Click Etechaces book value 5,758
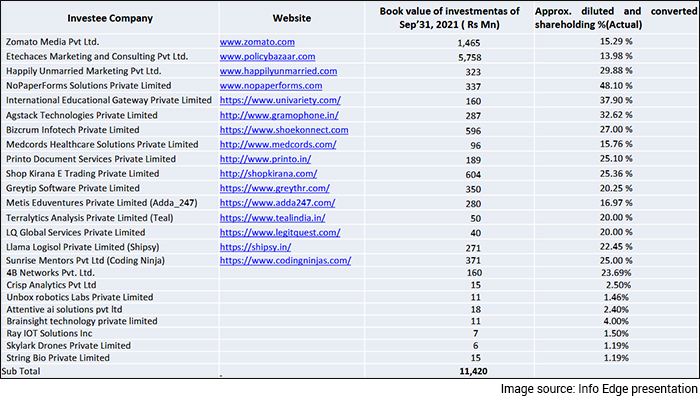 [x=469, y=58]
